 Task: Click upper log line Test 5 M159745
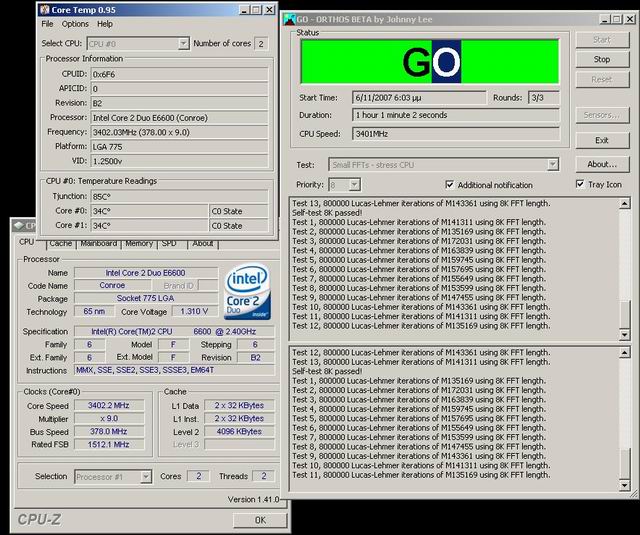pyautogui.click(x=419, y=260)
